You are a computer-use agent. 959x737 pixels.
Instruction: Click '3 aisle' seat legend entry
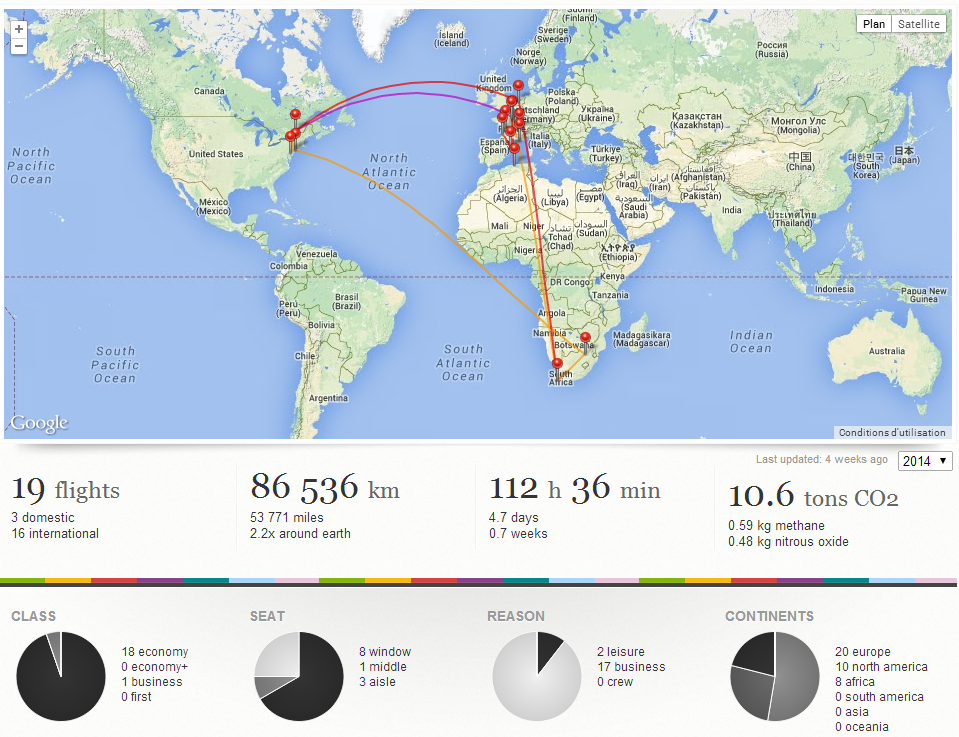(377, 681)
